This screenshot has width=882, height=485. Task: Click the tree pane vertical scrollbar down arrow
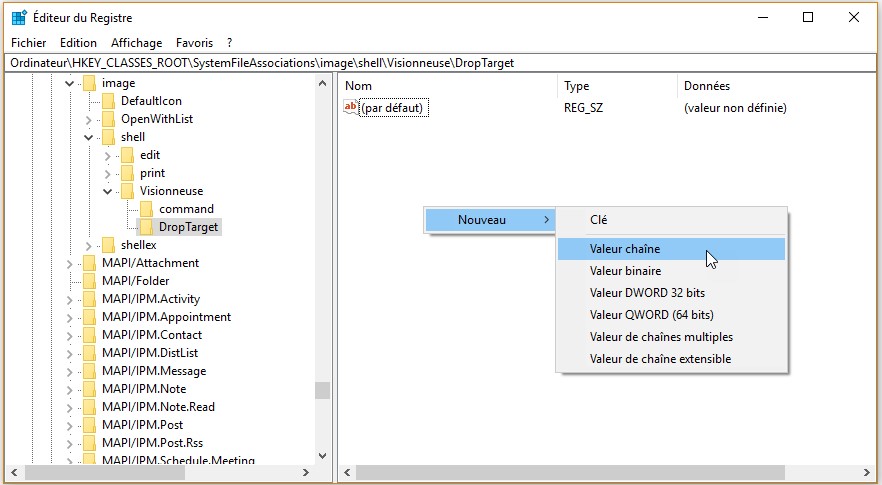pyautogui.click(x=322, y=455)
